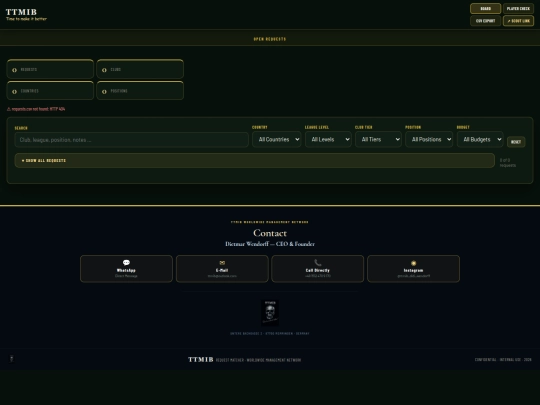Click the Instagram handle text
This screenshot has width=540, height=405.
[x=414, y=276]
